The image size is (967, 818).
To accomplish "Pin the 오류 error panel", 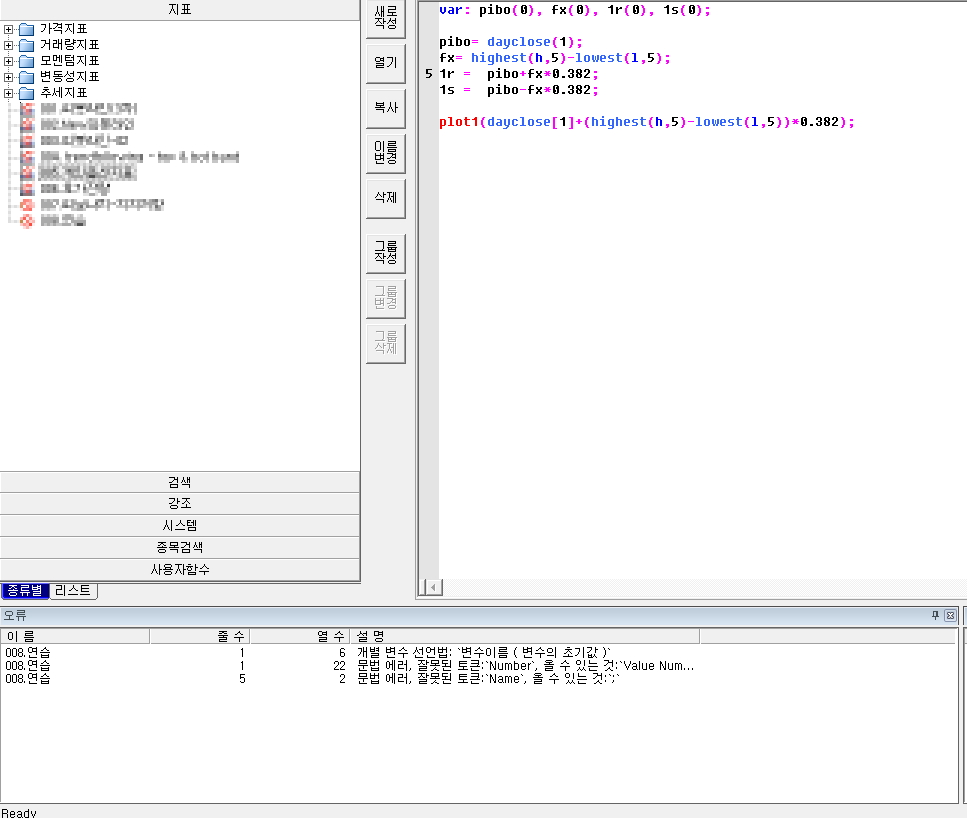I will pos(936,615).
